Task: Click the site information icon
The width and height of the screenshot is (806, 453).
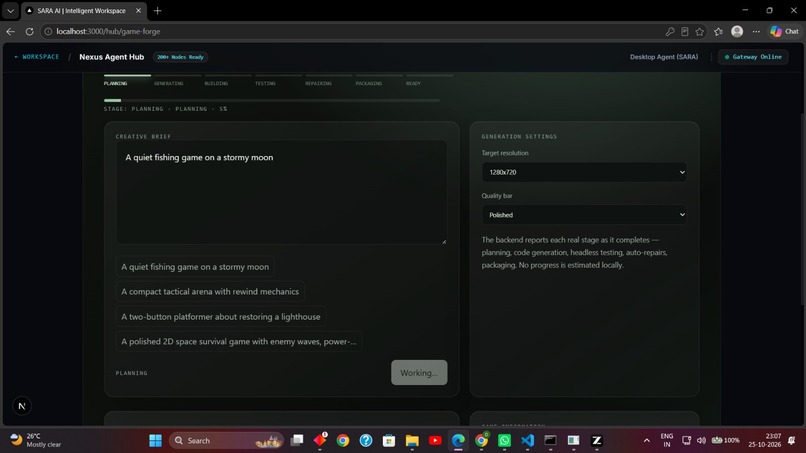Action: pyautogui.click(x=48, y=31)
